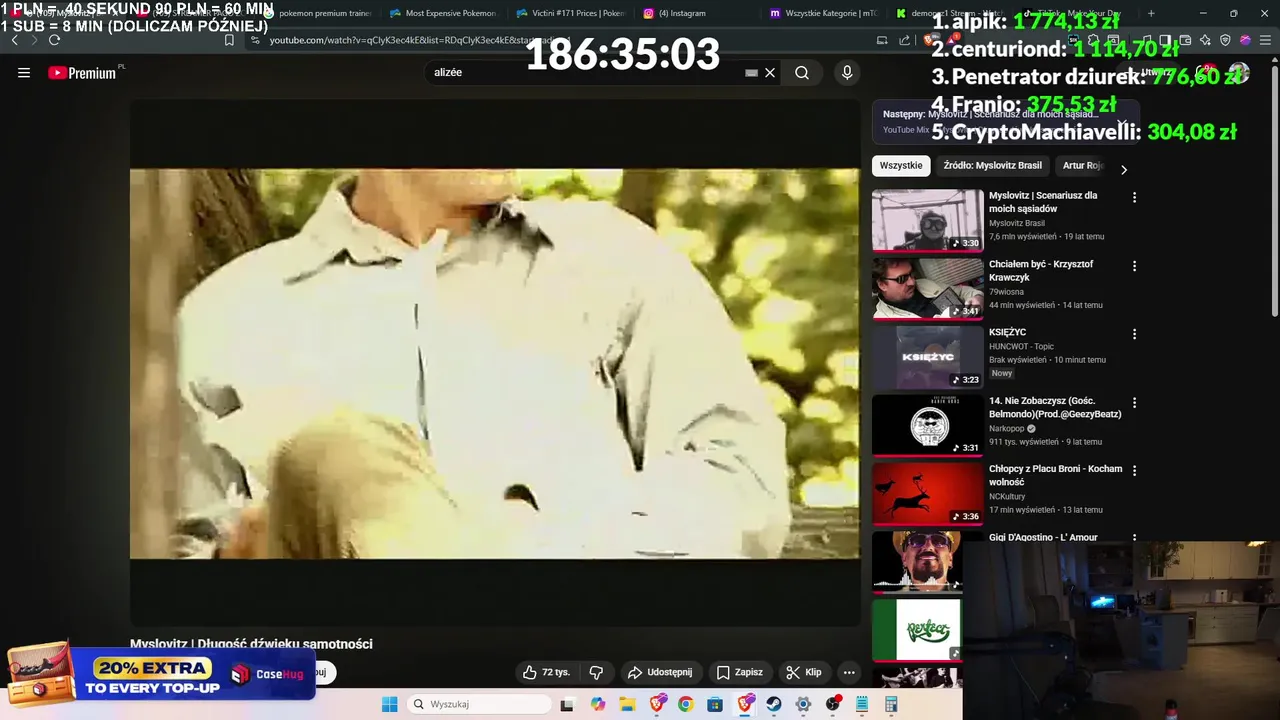Open Brave main menu hamburger
1280x720 pixels.
pyautogui.click(x=1263, y=40)
